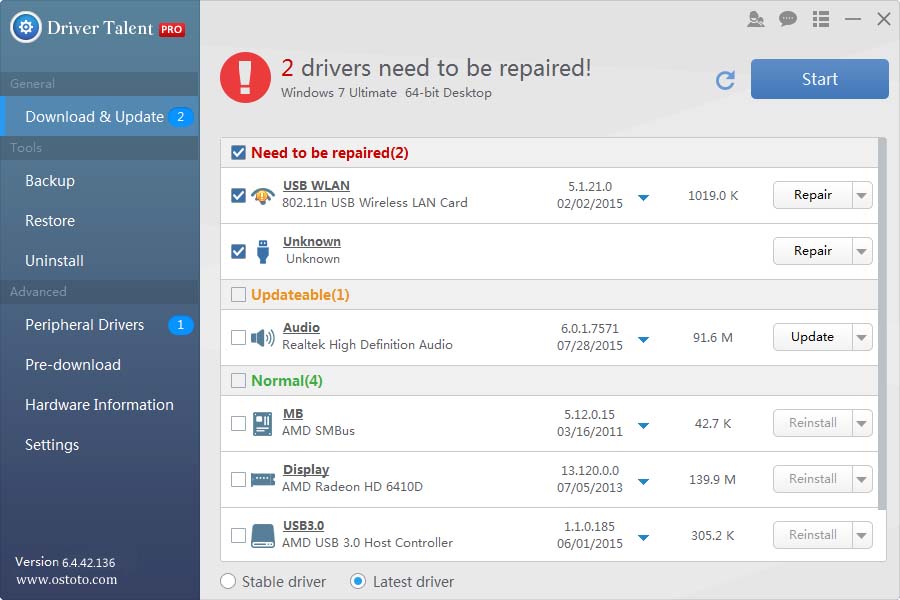Click the Driver Talent gear logo
The height and width of the screenshot is (600, 900).
[26, 27]
